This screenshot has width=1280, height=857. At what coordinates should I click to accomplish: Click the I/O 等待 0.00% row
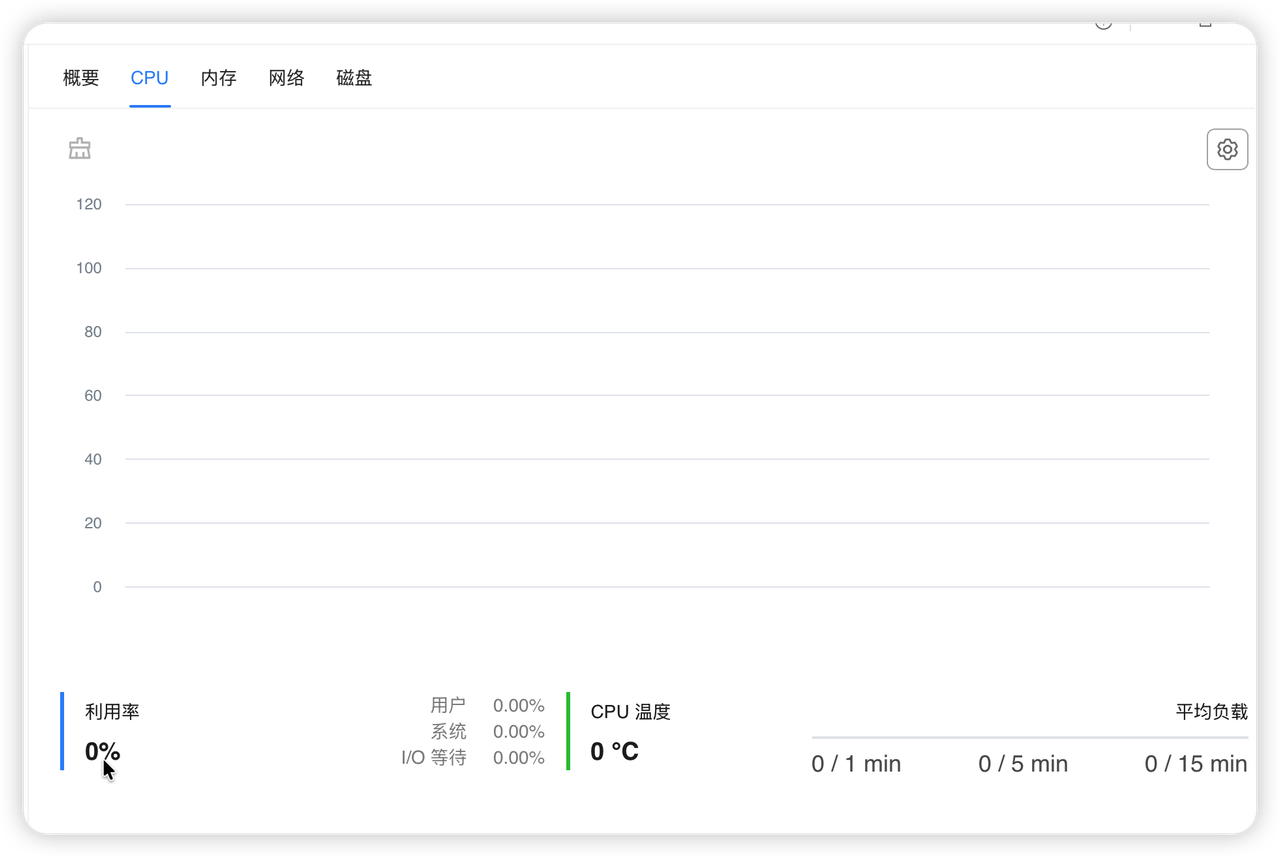tap(473, 758)
